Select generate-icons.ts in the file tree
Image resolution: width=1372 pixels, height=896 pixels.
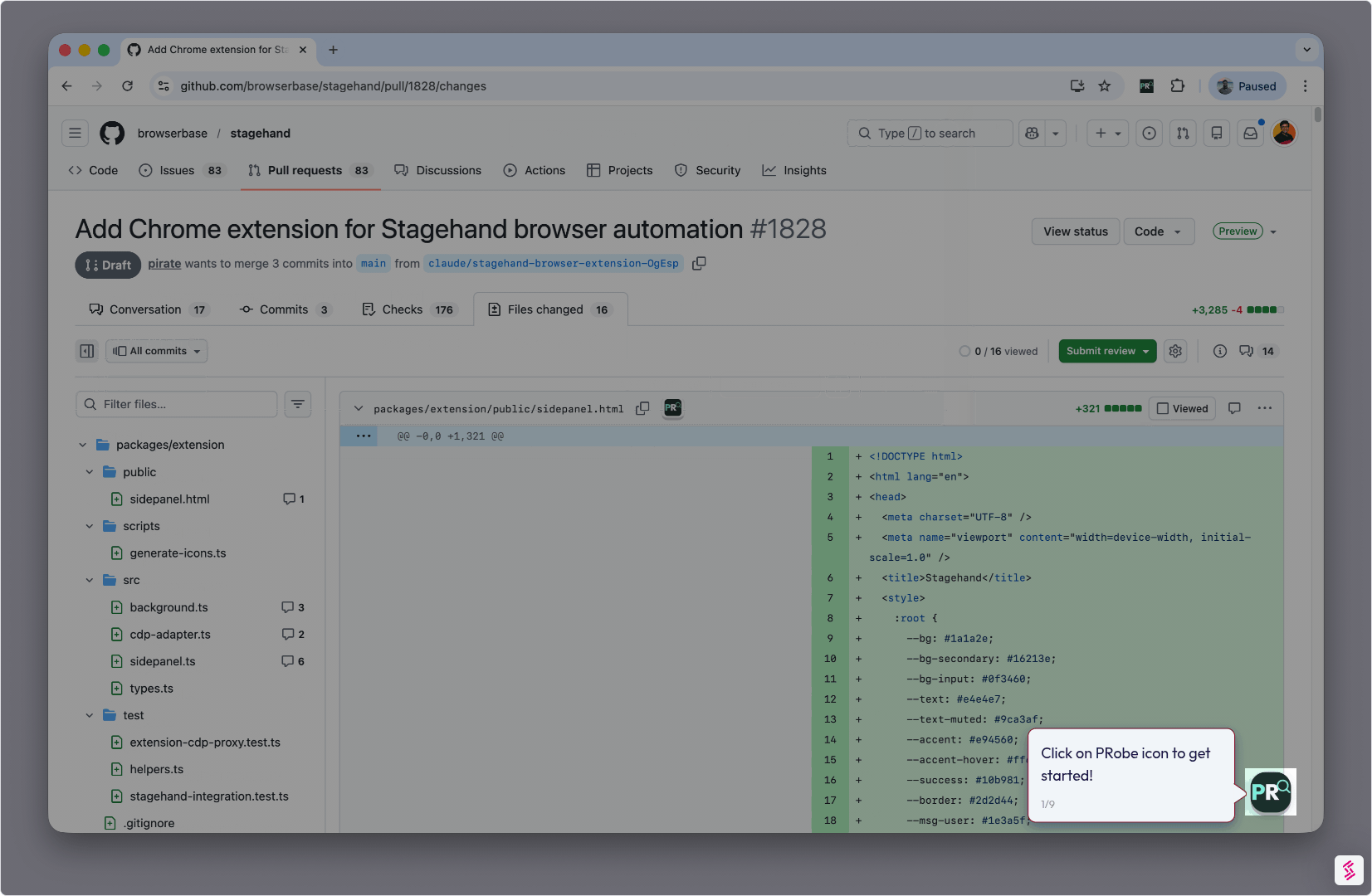pos(178,553)
